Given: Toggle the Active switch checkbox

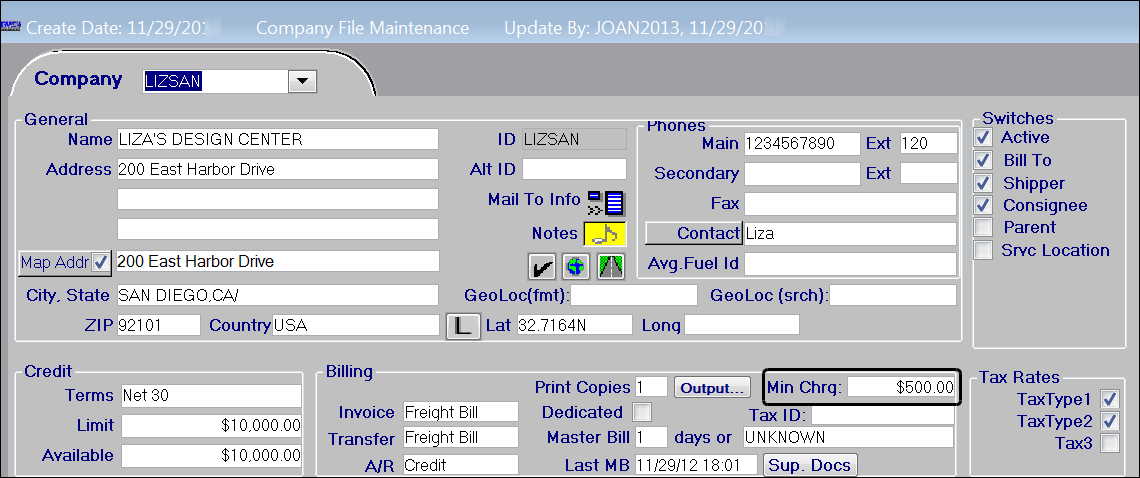Looking at the screenshot, I should (x=983, y=138).
